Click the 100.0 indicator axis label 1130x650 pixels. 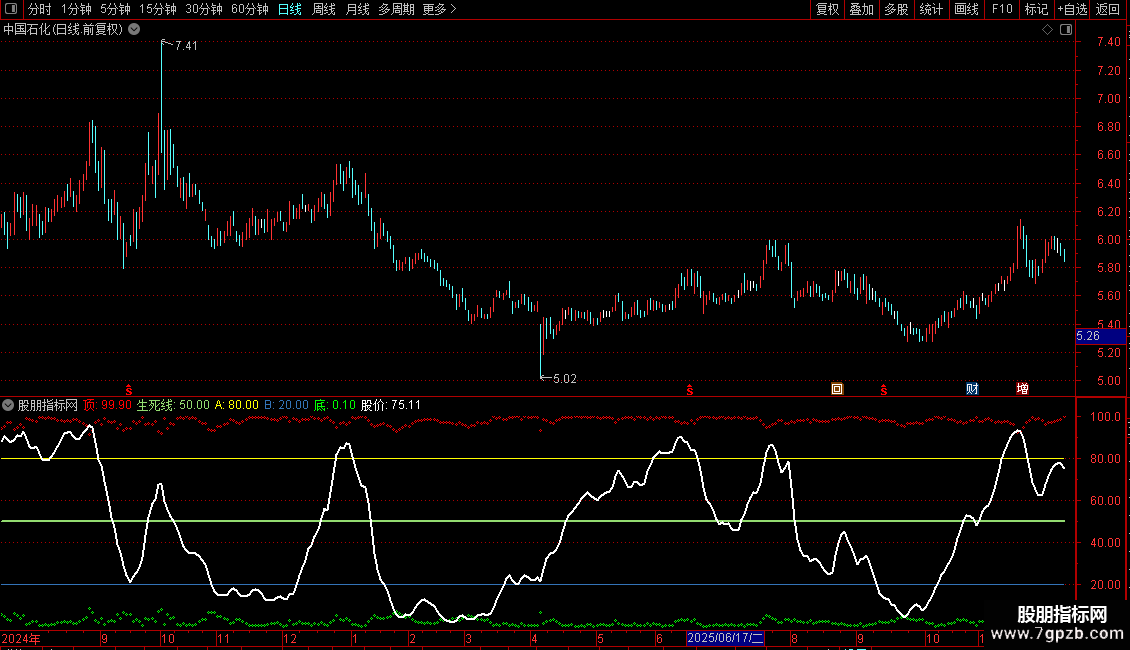tap(1105, 417)
